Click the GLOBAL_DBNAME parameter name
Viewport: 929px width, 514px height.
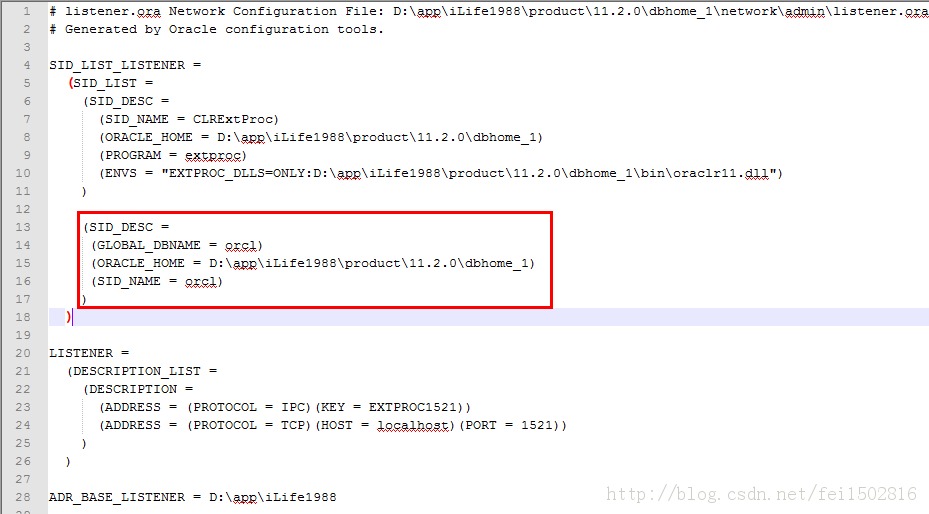[149, 245]
